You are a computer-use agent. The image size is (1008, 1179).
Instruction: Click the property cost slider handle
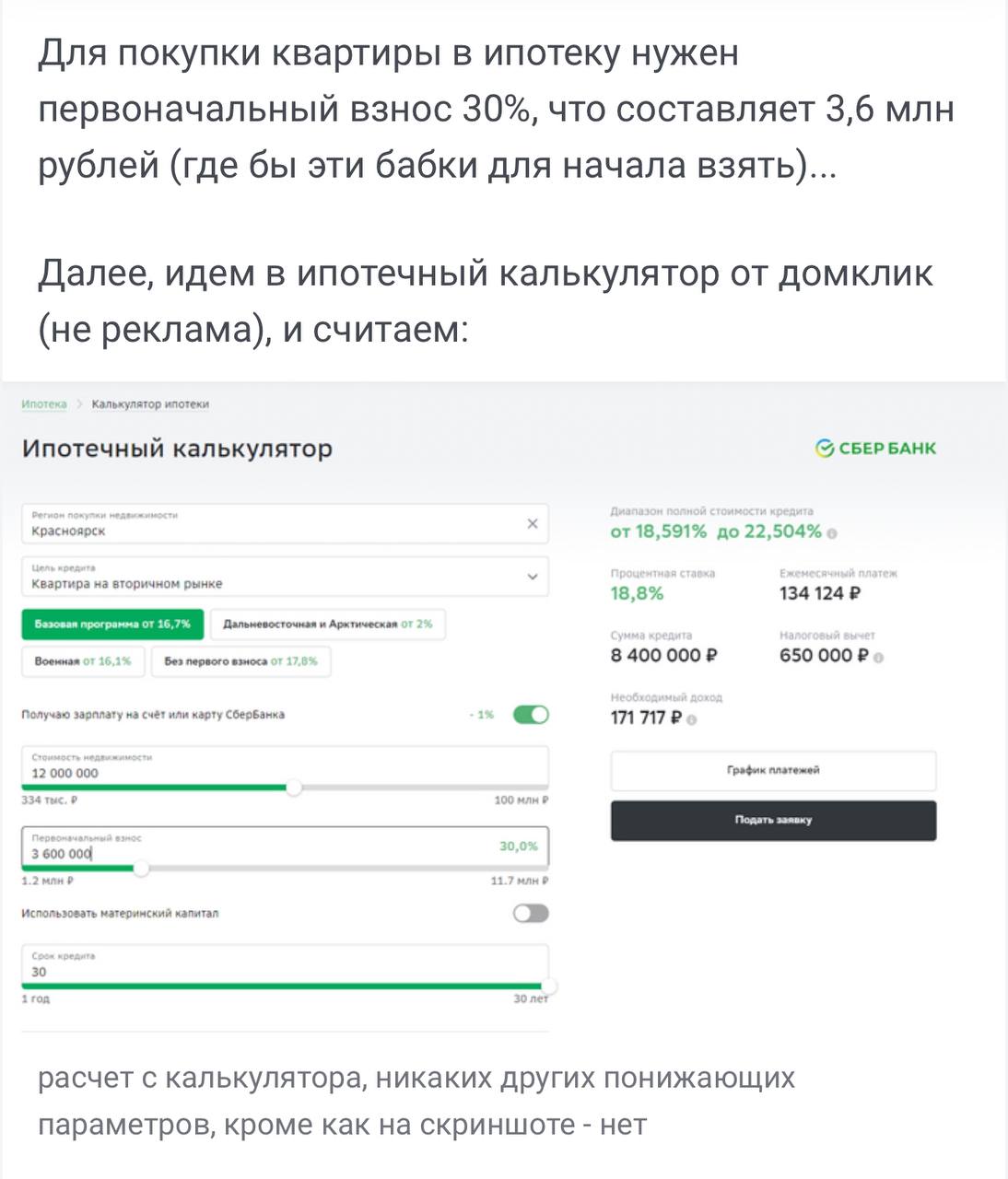pyautogui.click(x=293, y=788)
